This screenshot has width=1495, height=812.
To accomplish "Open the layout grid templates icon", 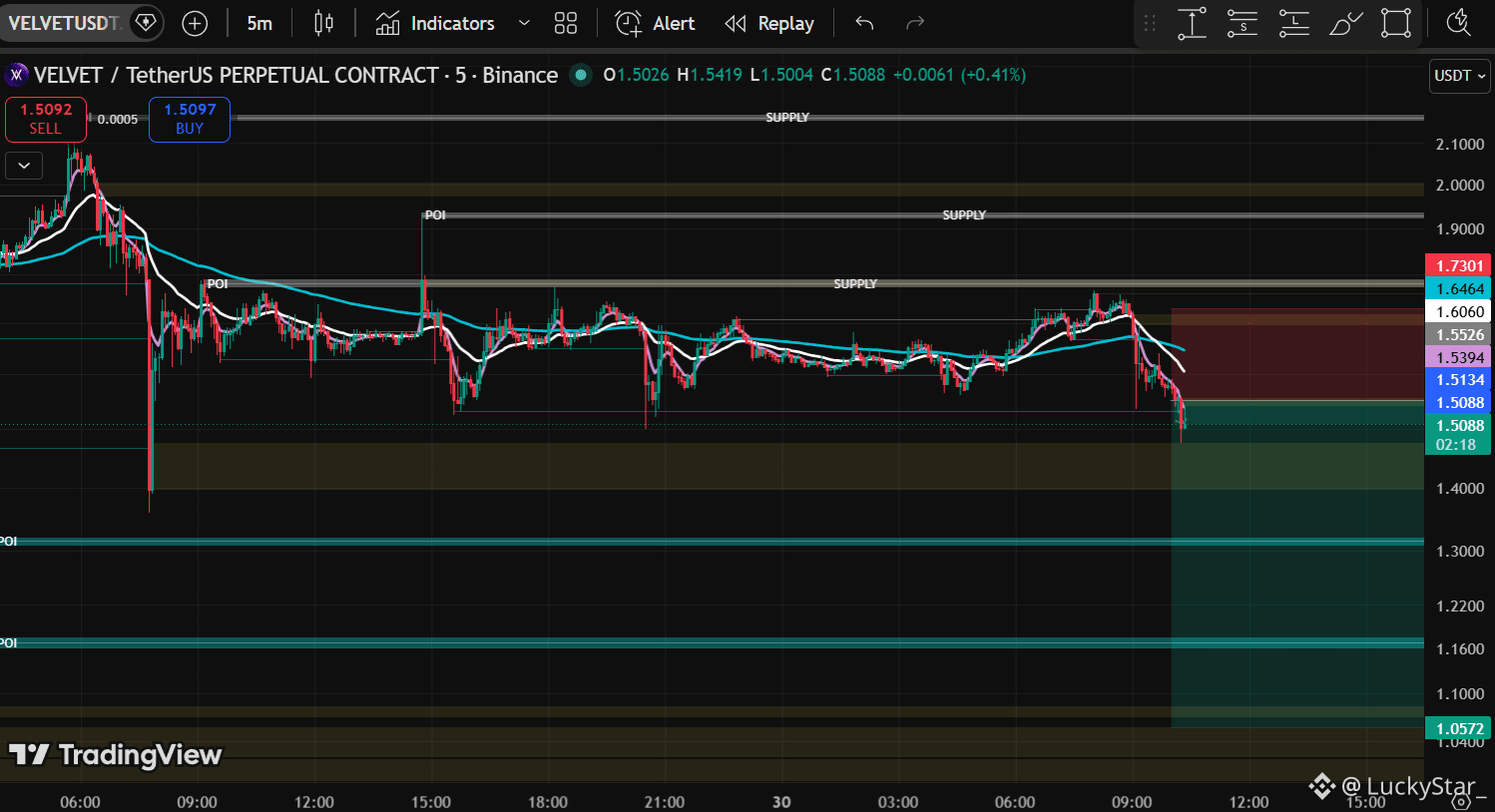I will click(x=566, y=23).
